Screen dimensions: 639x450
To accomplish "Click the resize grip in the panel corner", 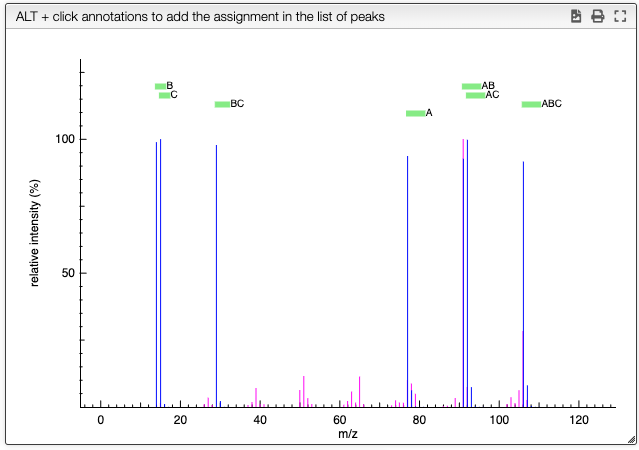I will click(x=631, y=439).
